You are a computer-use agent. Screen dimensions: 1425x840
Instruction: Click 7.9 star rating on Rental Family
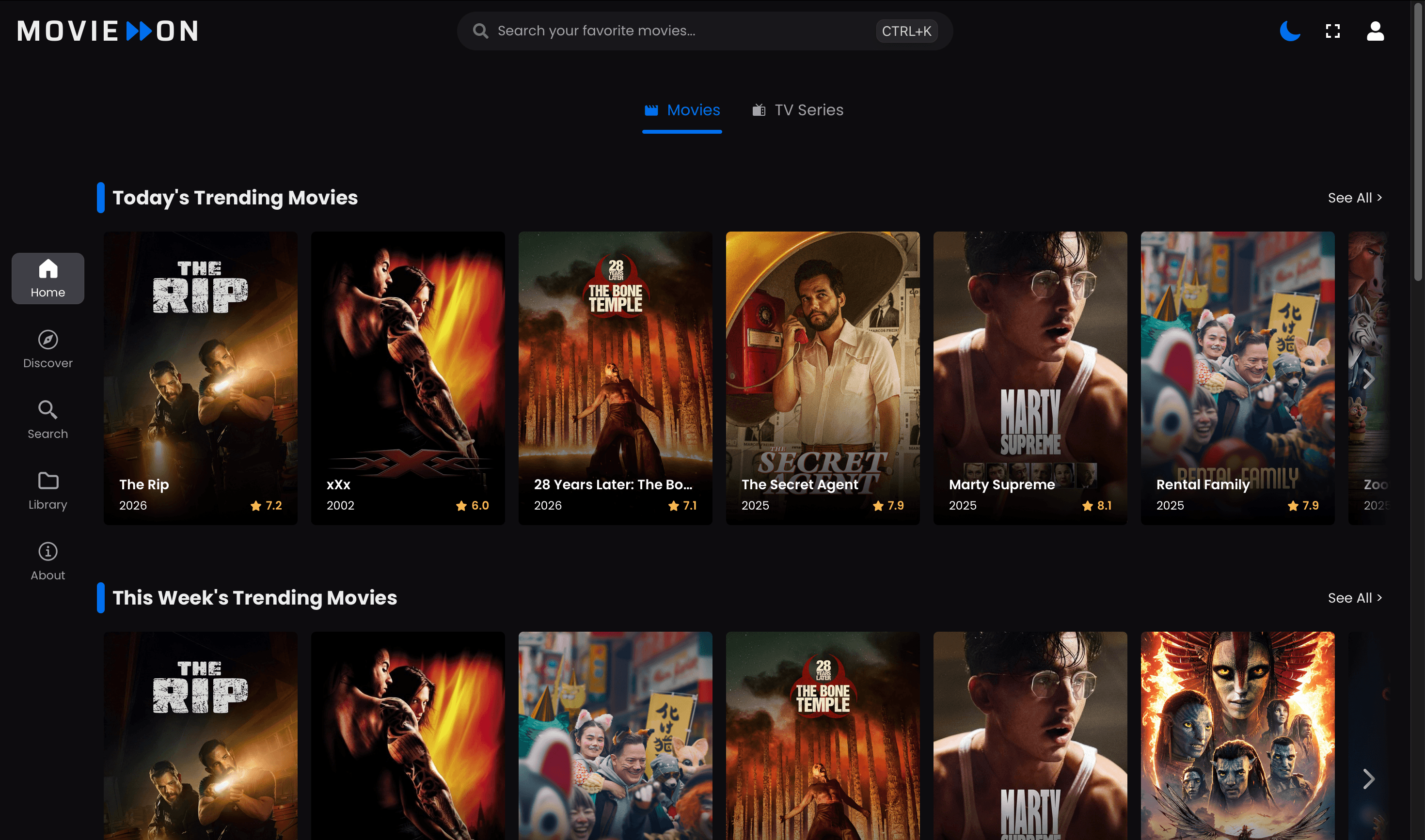click(1303, 505)
